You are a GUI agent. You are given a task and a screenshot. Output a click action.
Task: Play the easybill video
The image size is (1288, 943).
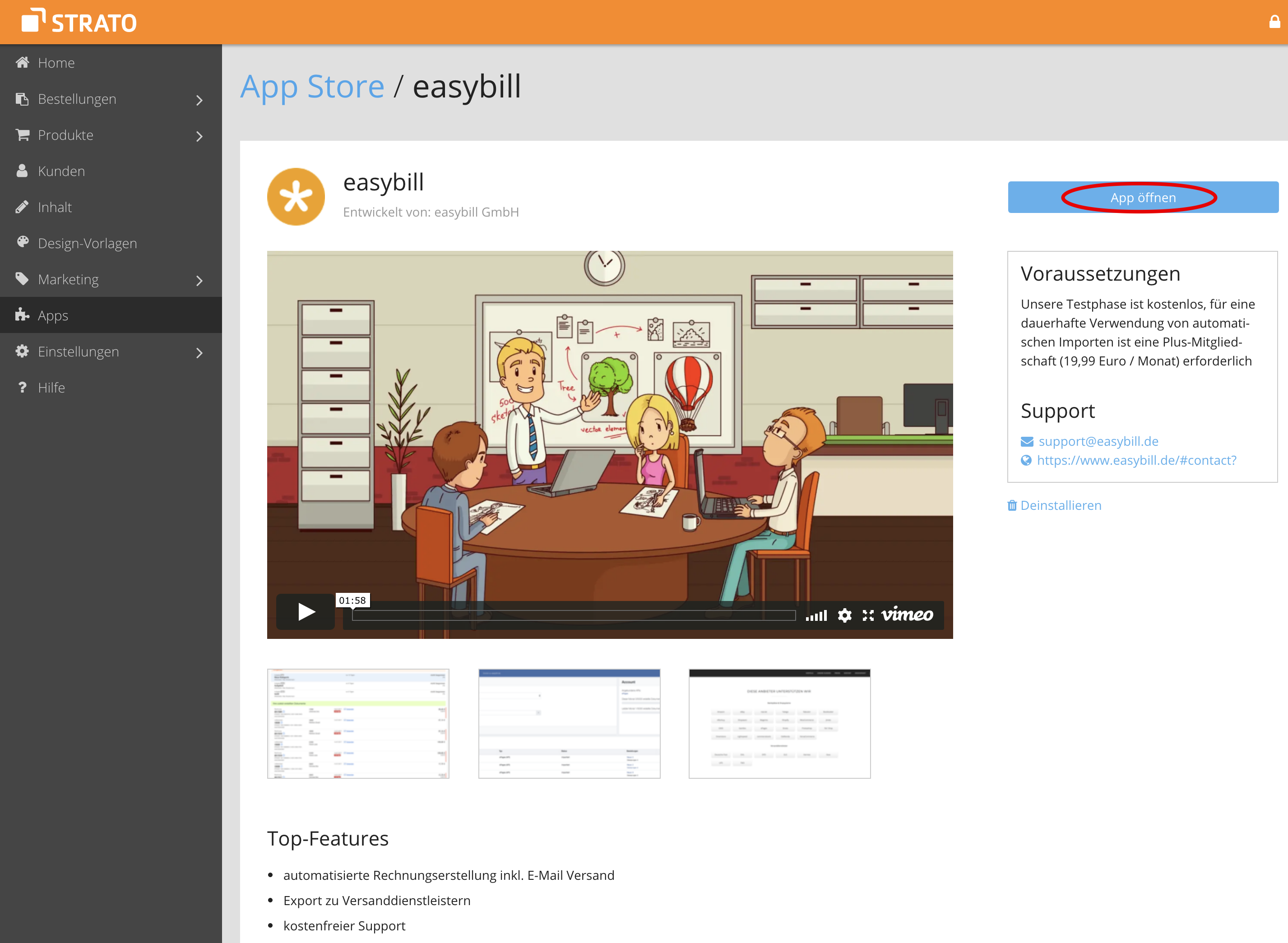click(306, 612)
